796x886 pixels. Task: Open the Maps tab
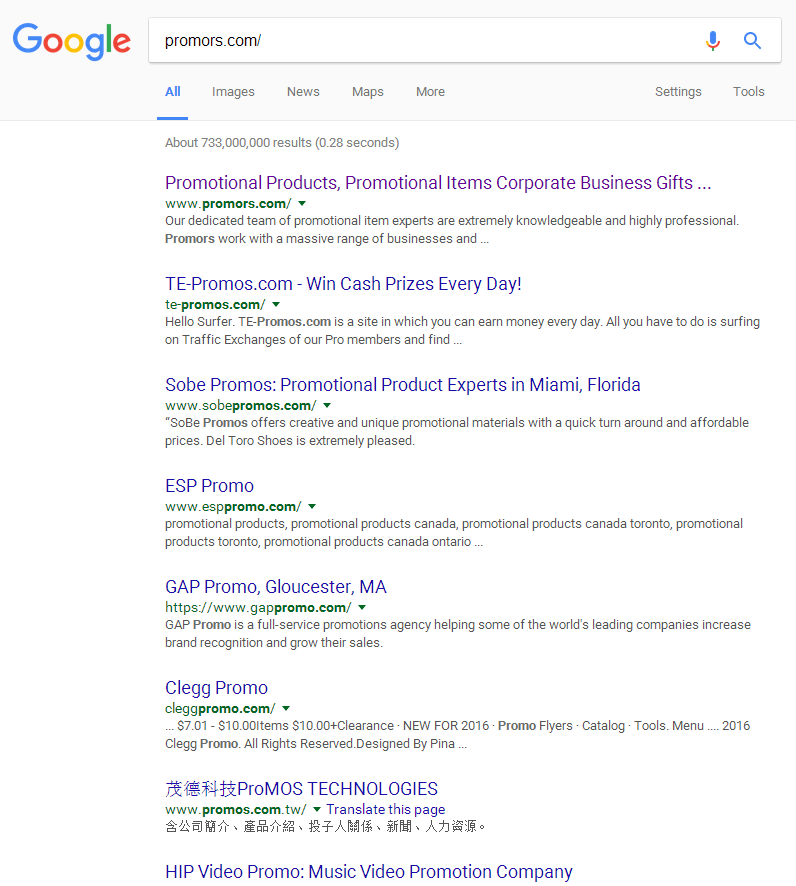tap(368, 92)
